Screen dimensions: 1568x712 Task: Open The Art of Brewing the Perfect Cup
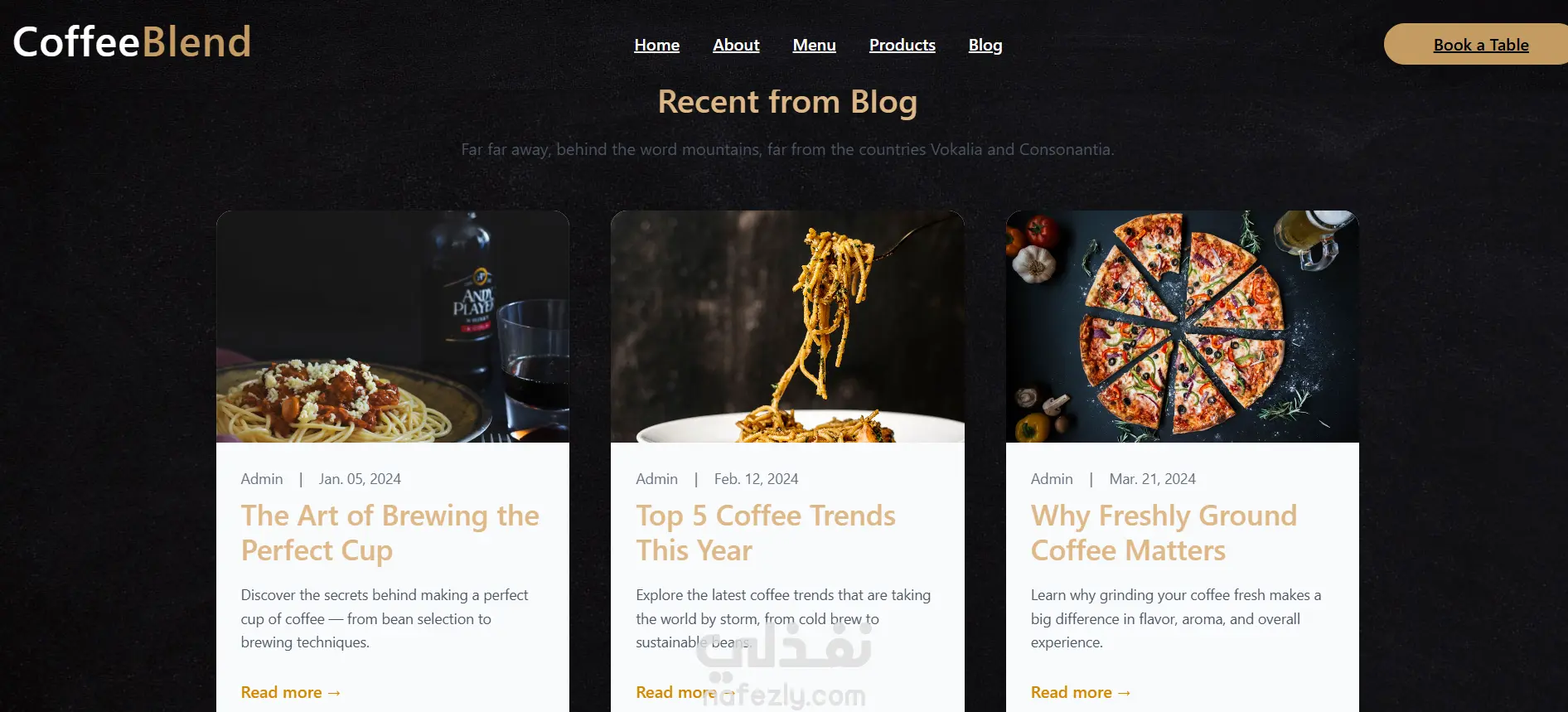point(390,533)
